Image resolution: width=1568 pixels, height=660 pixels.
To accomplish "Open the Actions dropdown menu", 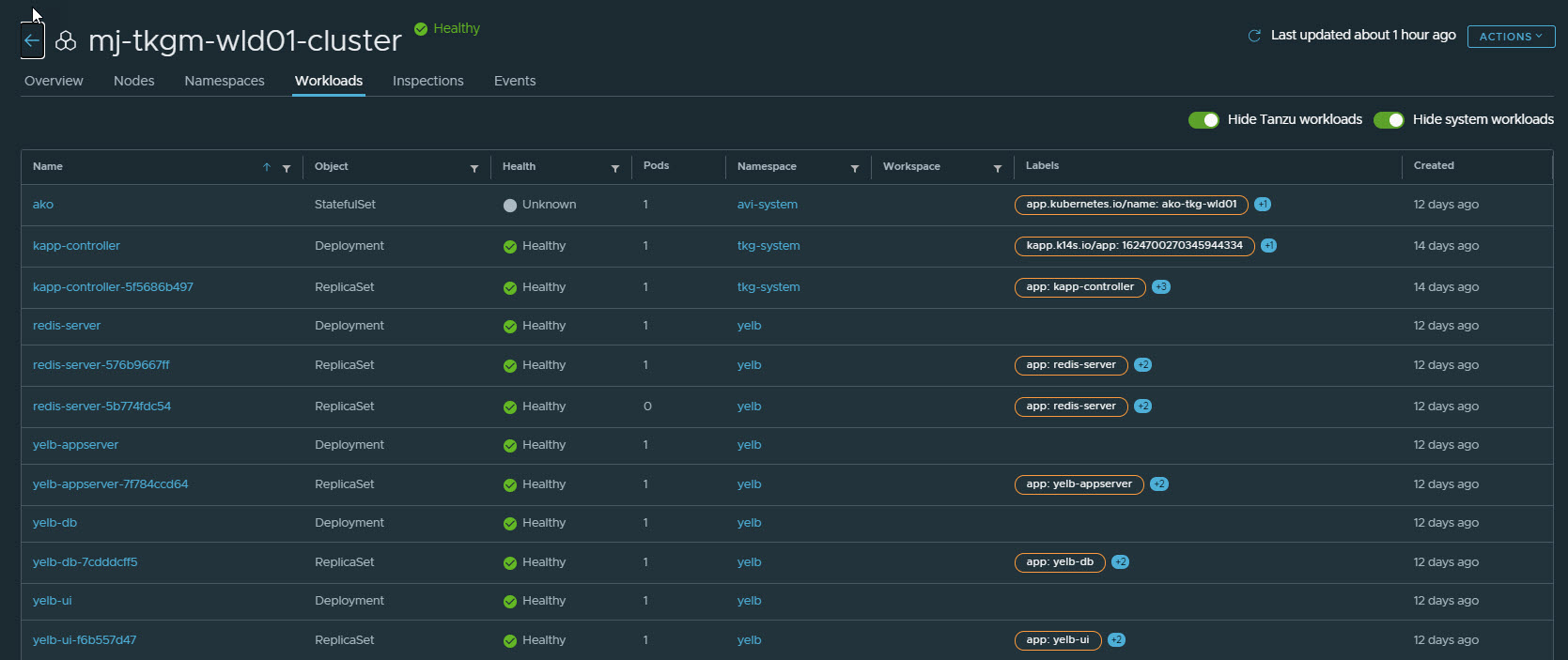I will 1511,37.
